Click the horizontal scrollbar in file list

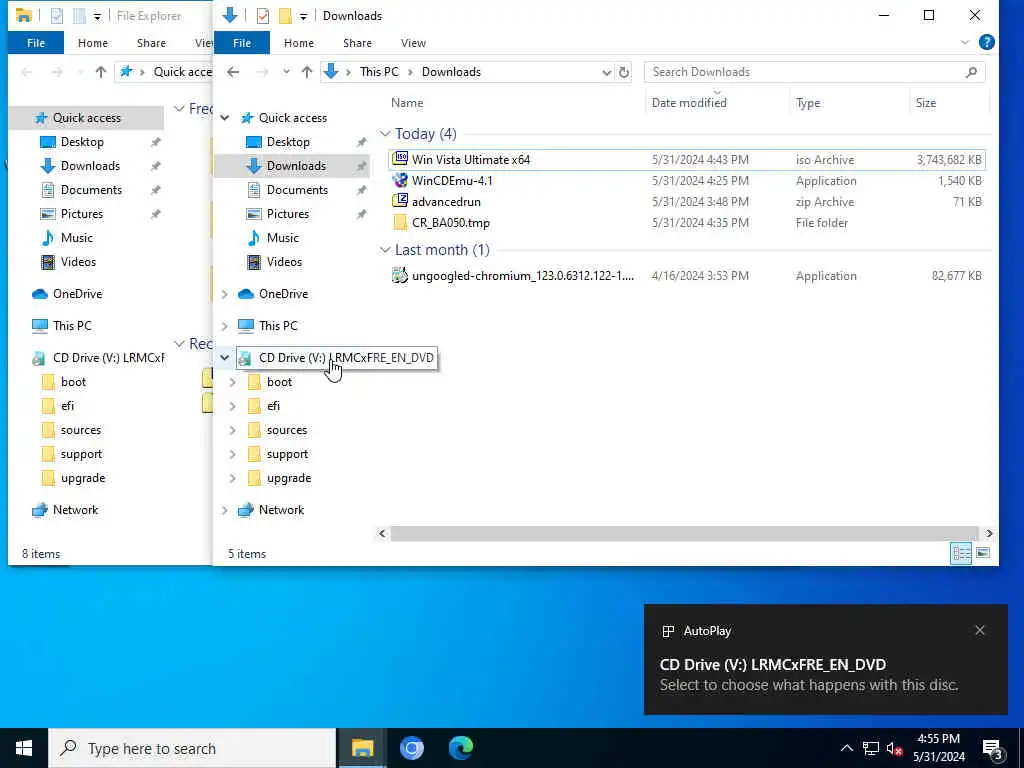684,534
